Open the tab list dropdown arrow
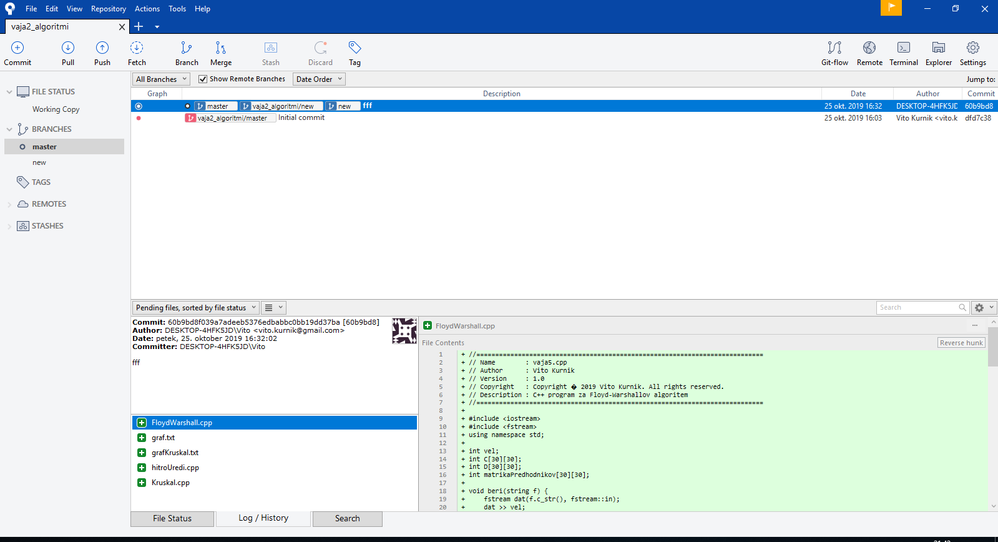 tap(157, 27)
